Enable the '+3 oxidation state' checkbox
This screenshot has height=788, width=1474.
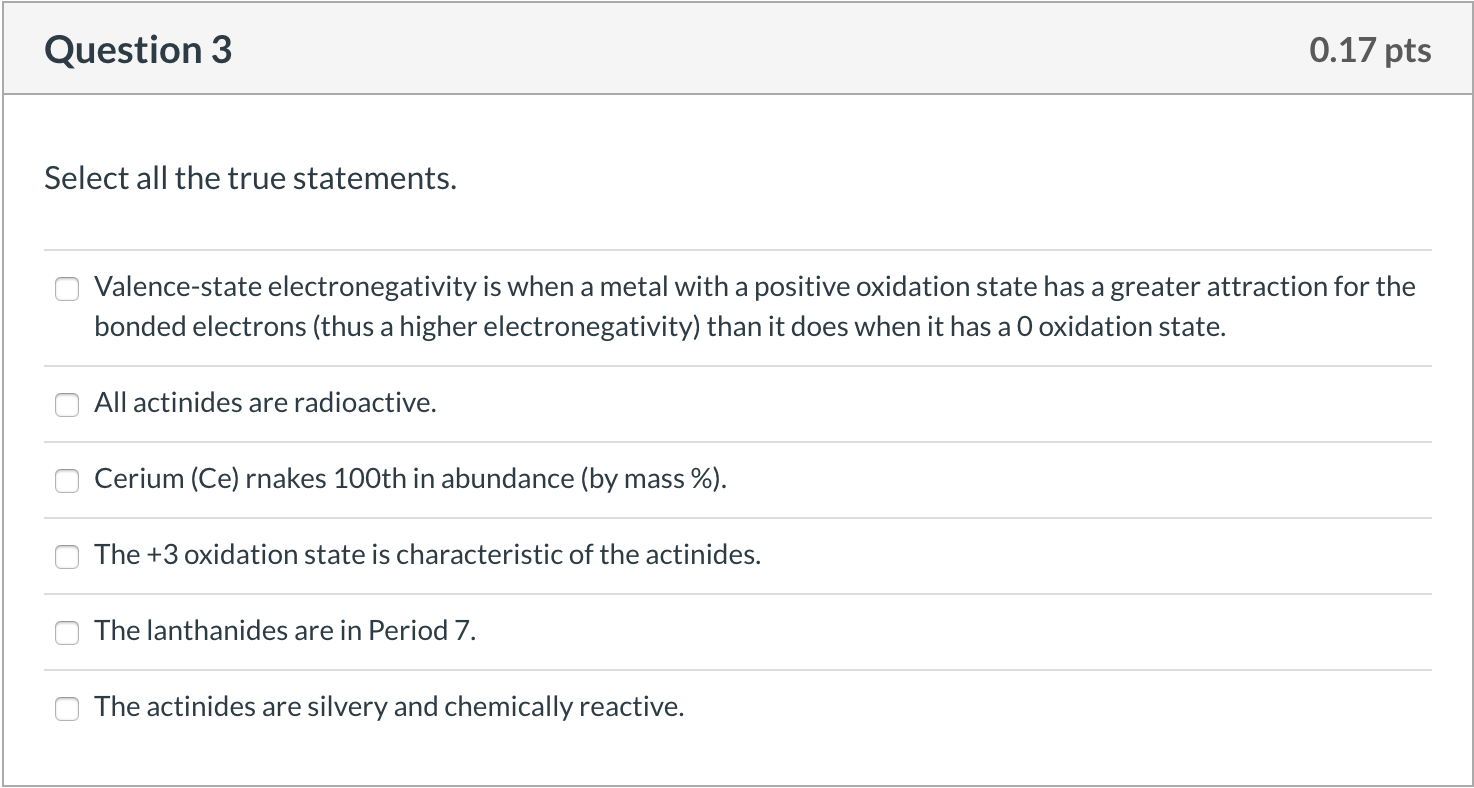tap(67, 556)
